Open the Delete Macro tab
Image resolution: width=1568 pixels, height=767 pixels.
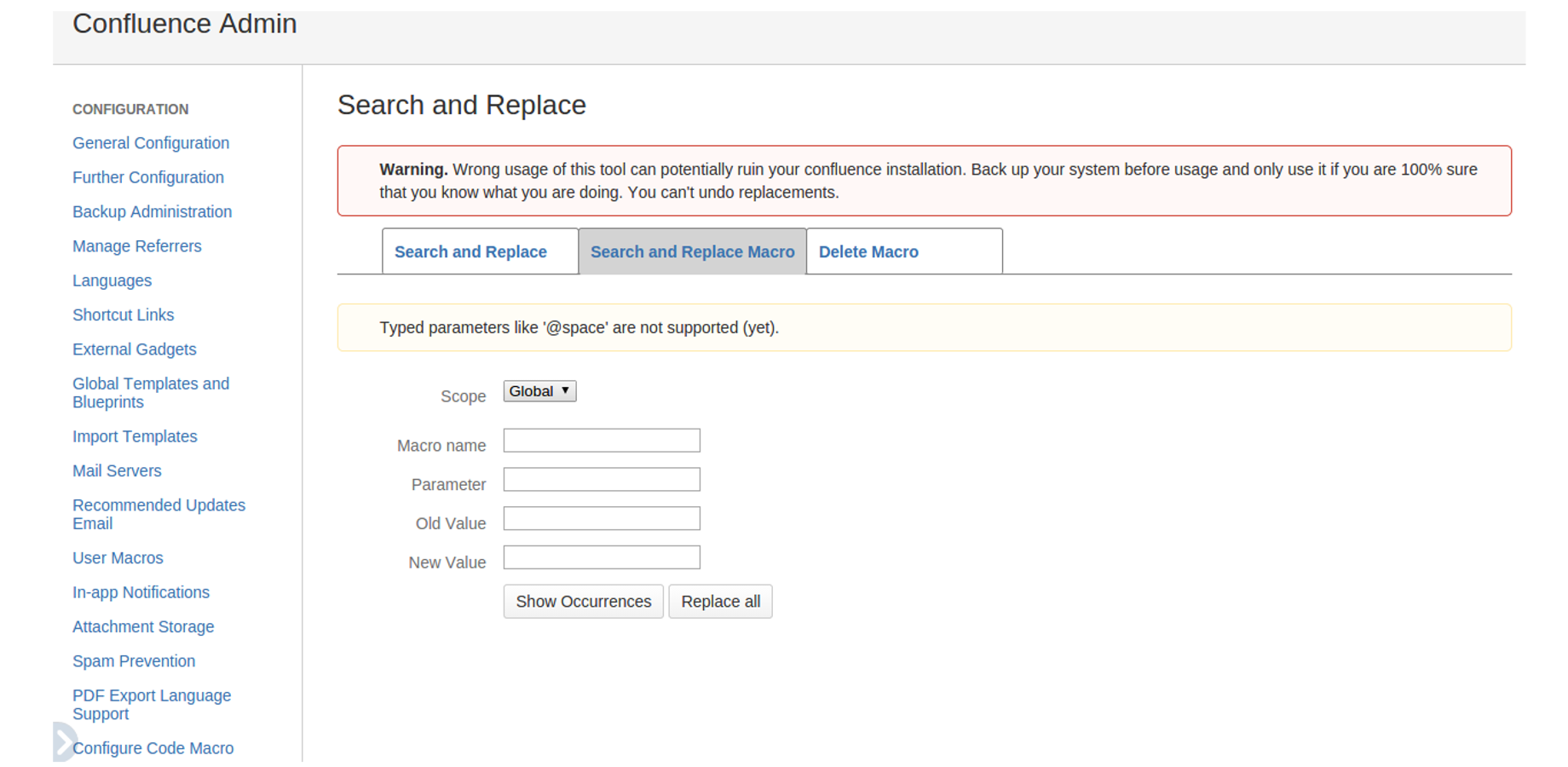(x=868, y=252)
